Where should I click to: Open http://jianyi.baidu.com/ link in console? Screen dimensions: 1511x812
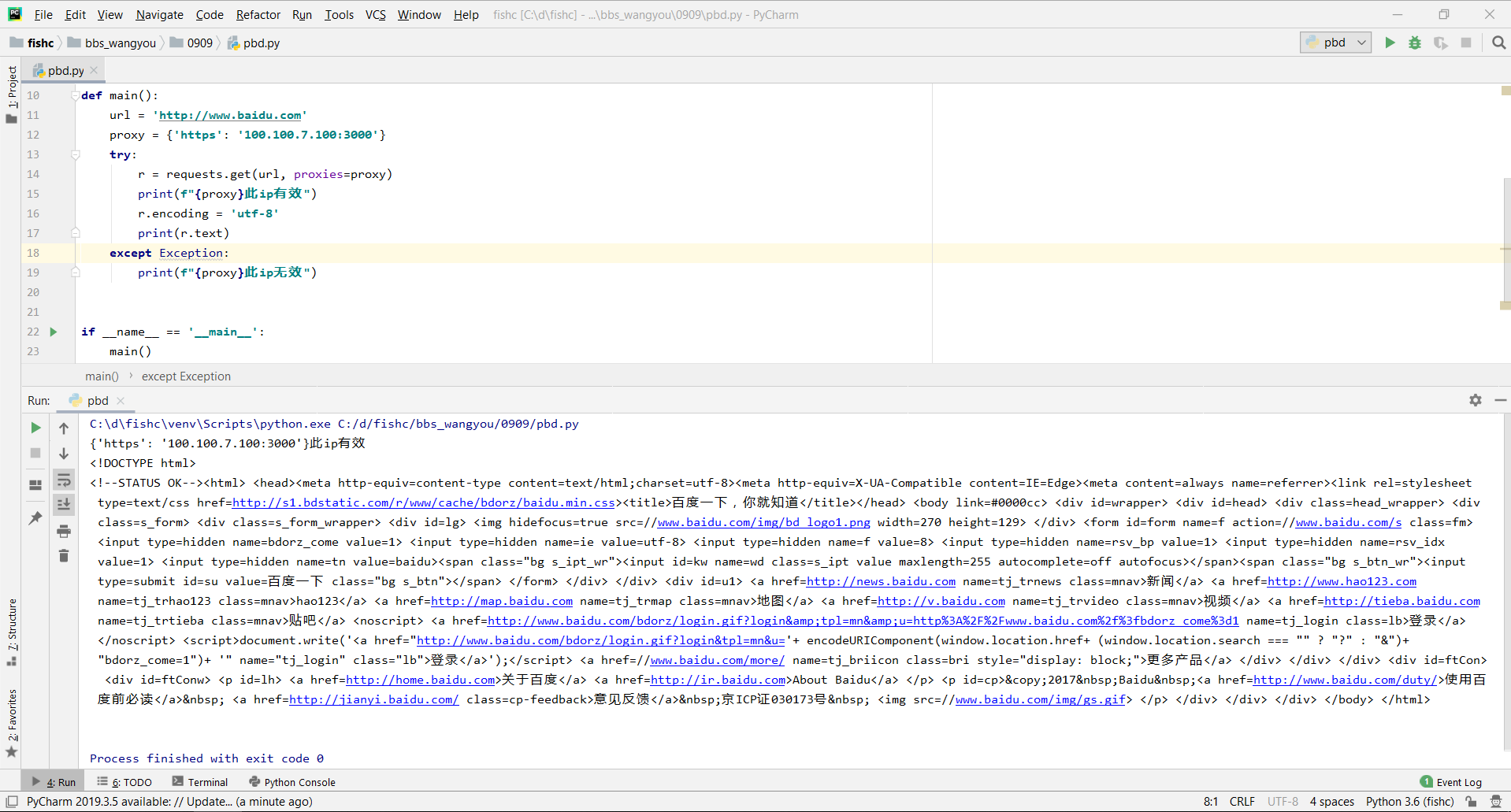[373, 699]
